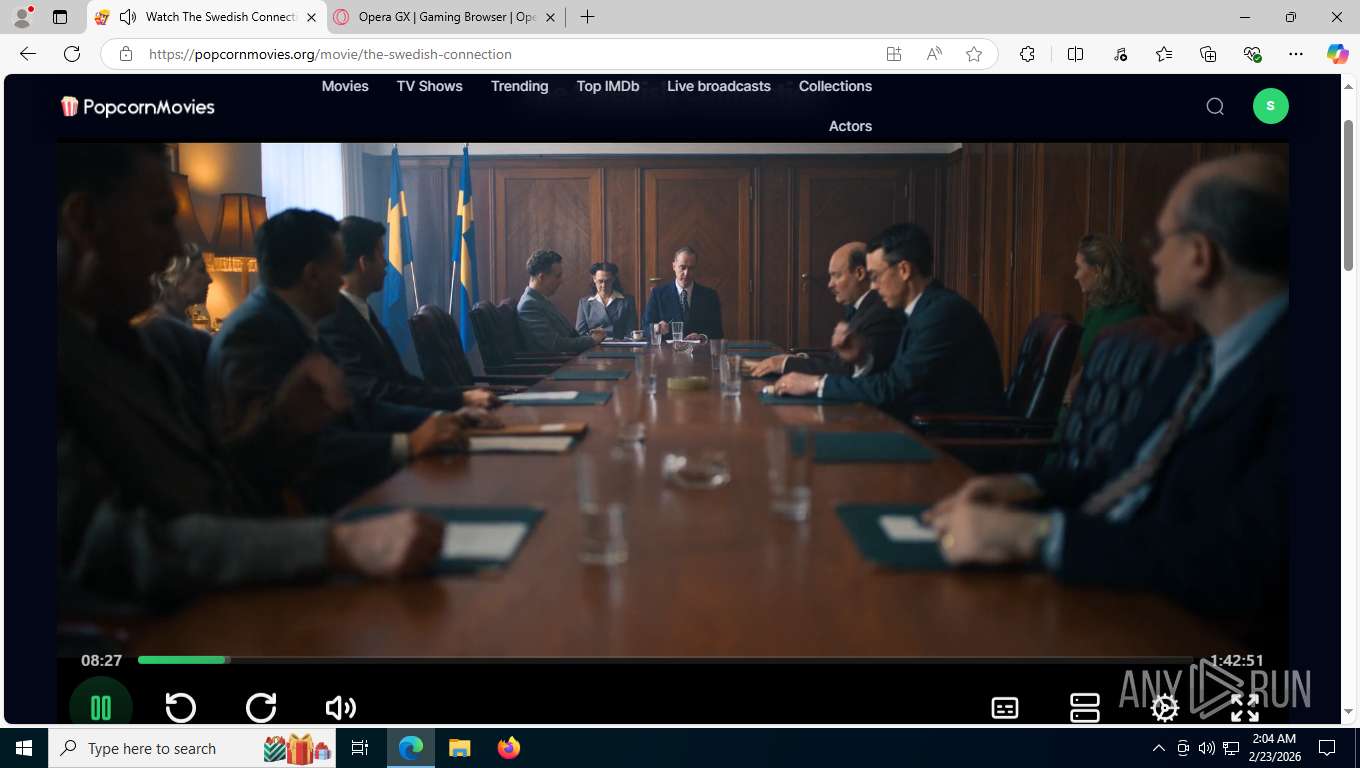Image resolution: width=1360 pixels, height=768 pixels.
Task: Open Task View on the taskbar
Action: tap(360, 748)
